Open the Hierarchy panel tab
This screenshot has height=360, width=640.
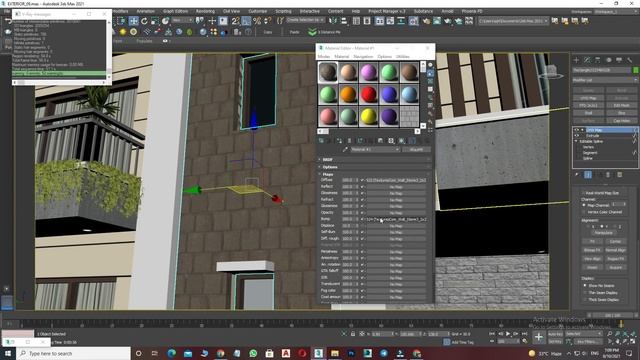[x=598, y=60]
